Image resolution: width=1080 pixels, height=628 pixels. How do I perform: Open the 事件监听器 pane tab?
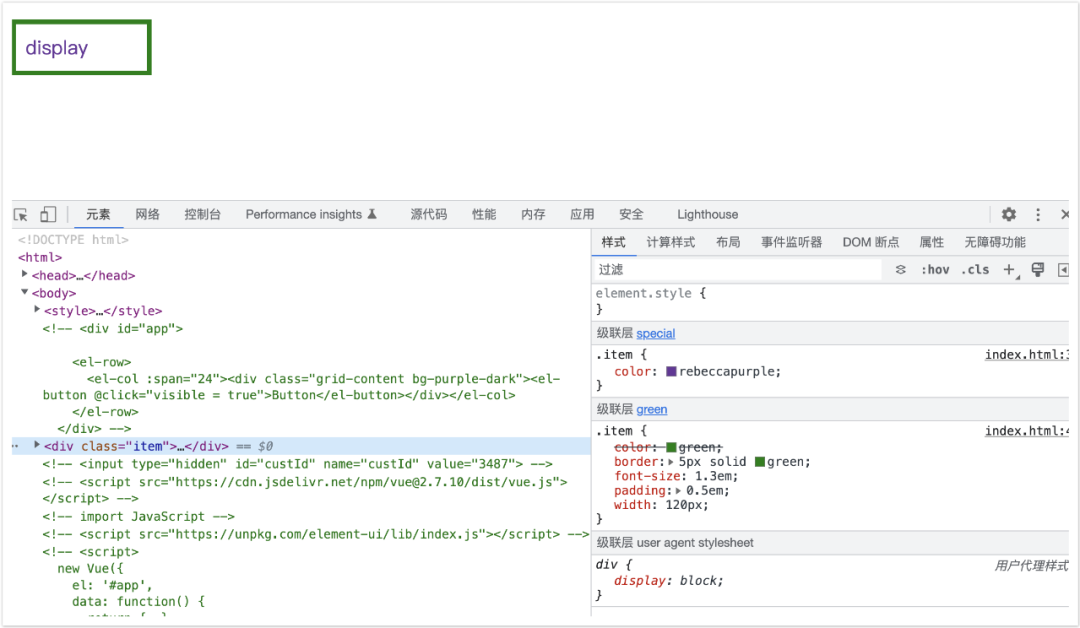pyautogui.click(x=791, y=242)
